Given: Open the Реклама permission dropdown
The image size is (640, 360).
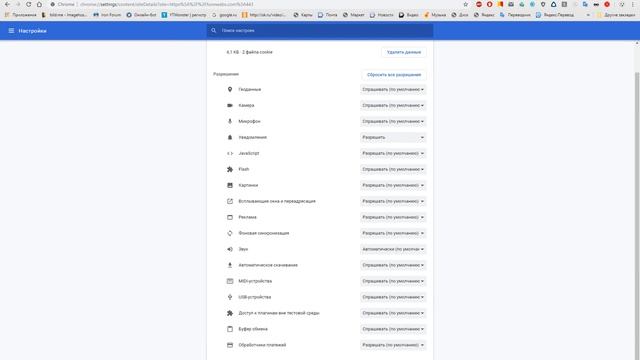Looking at the screenshot, I should point(393,217).
